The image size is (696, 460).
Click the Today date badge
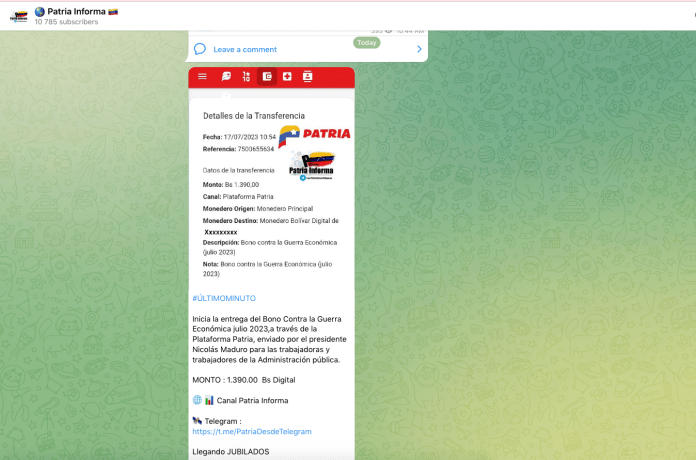(367, 43)
